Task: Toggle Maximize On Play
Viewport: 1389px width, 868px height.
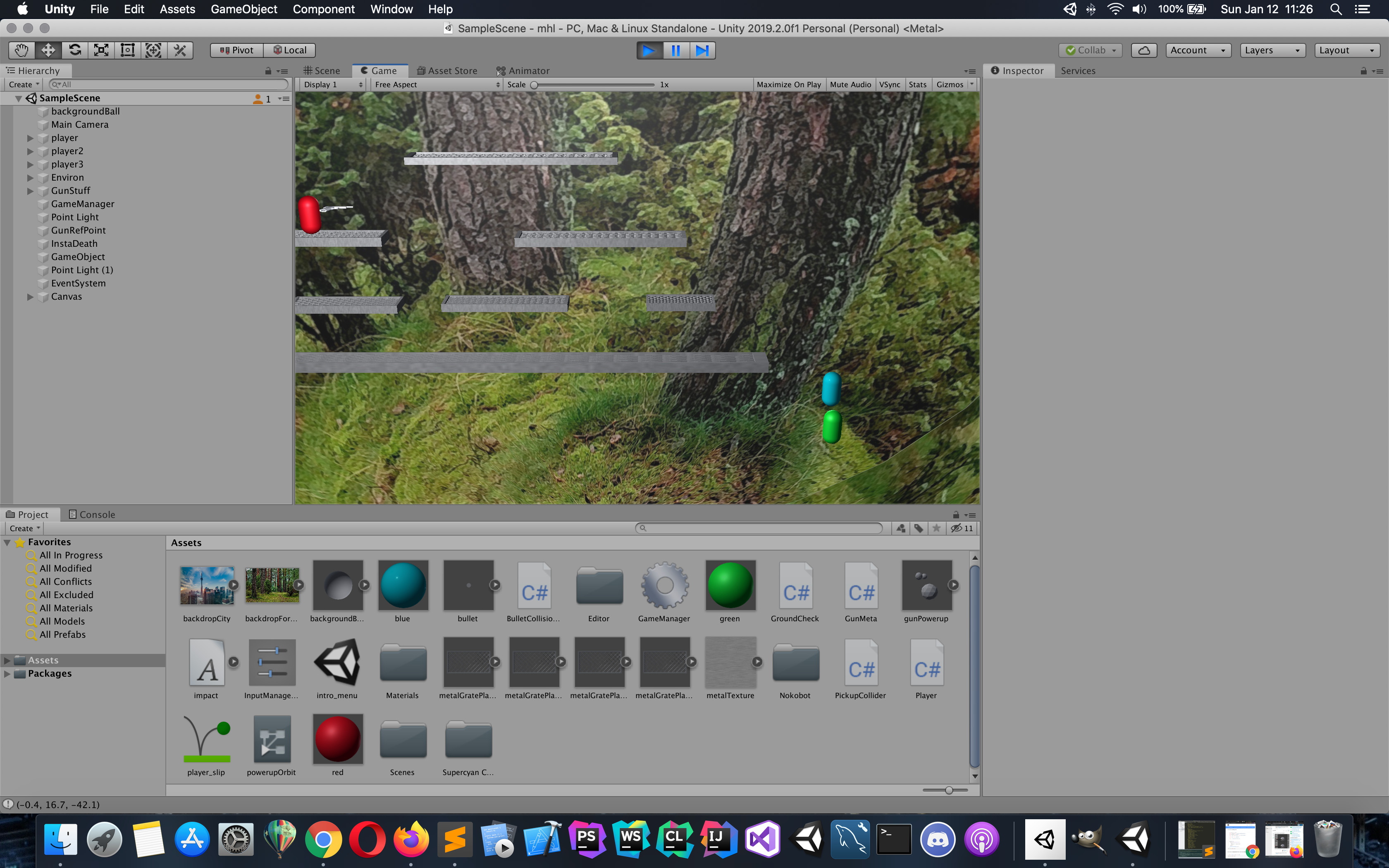Action: (x=789, y=84)
